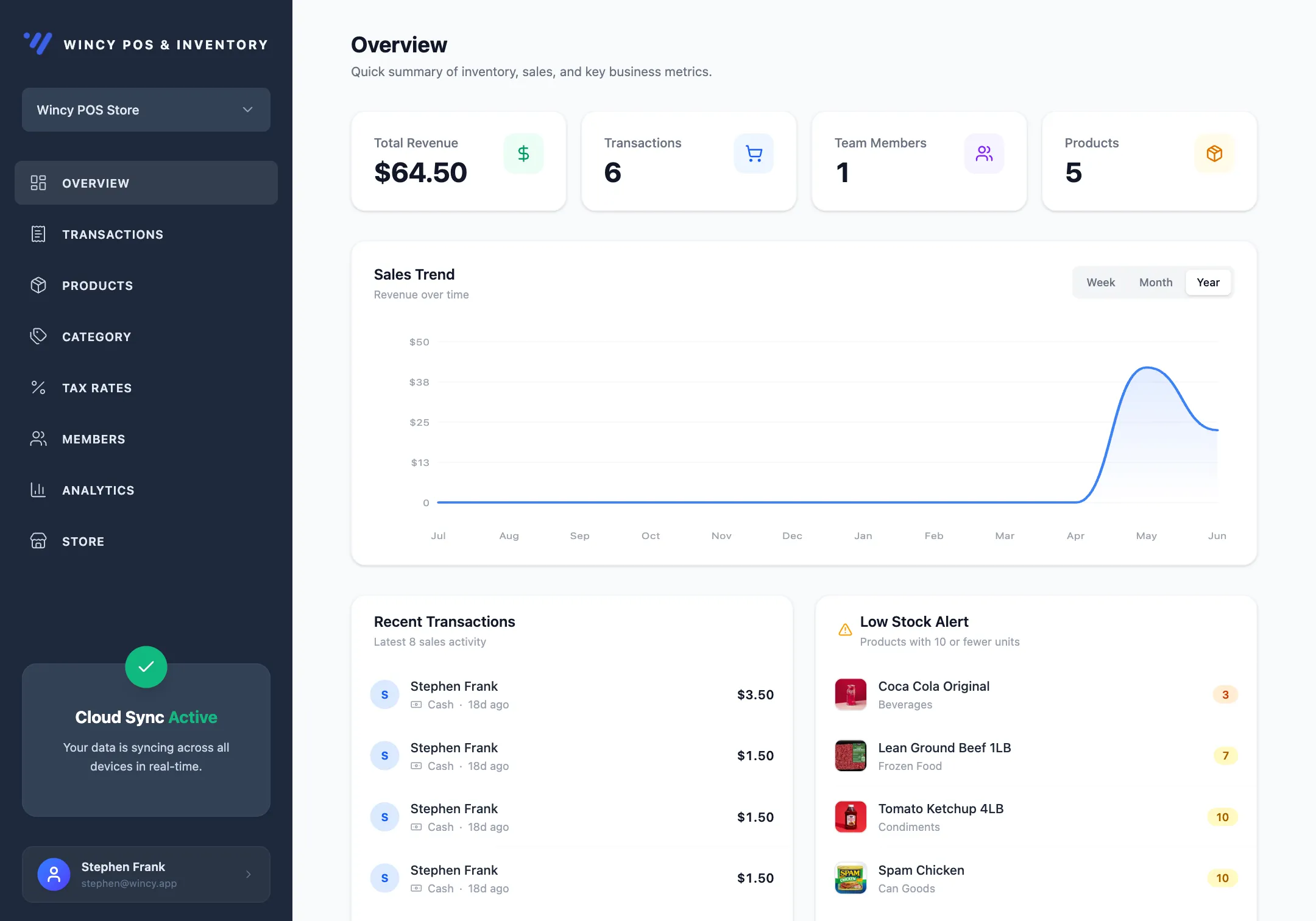Click the Products count 5
This screenshot has height=921, width=1316.
click(x=1074, y=172)
